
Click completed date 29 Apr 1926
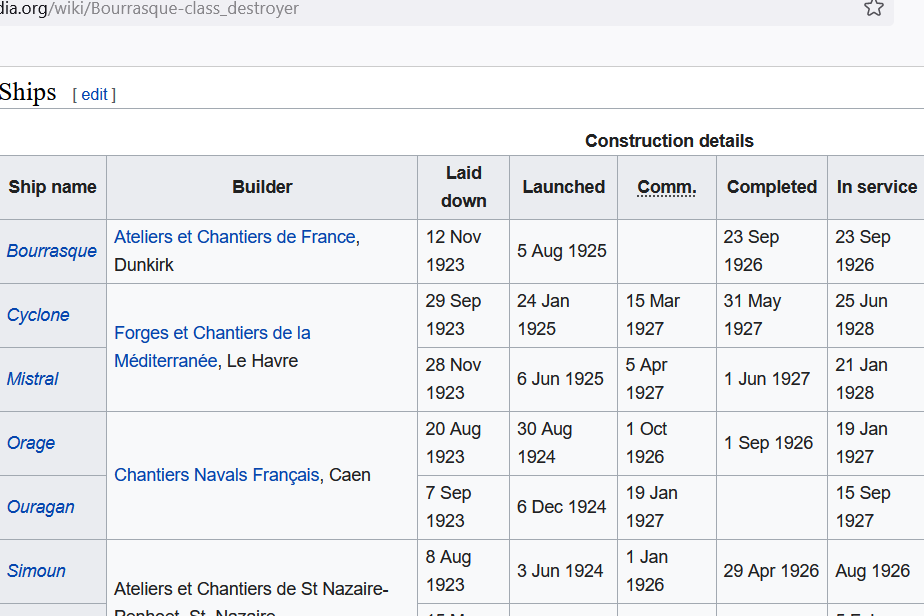click(771, 571)
